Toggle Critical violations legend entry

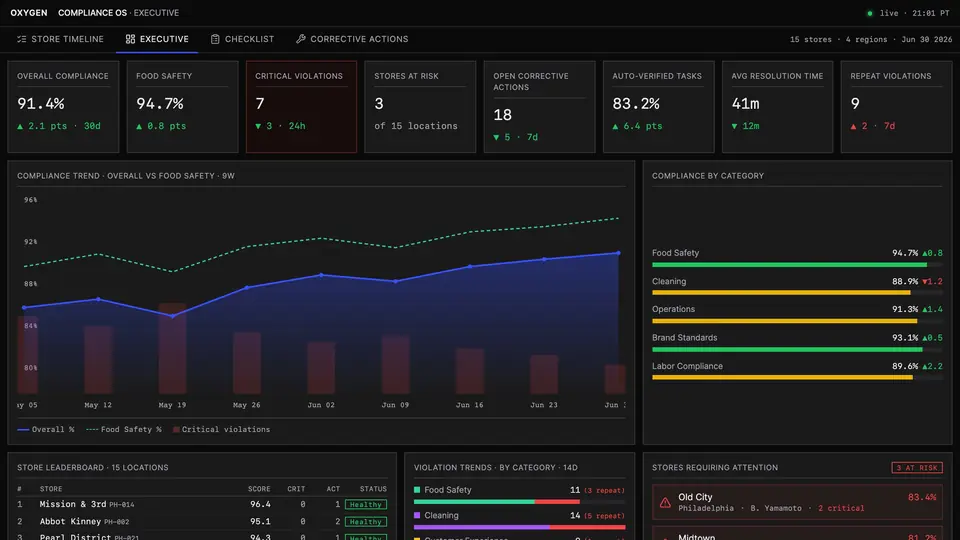tap(222, 430)
